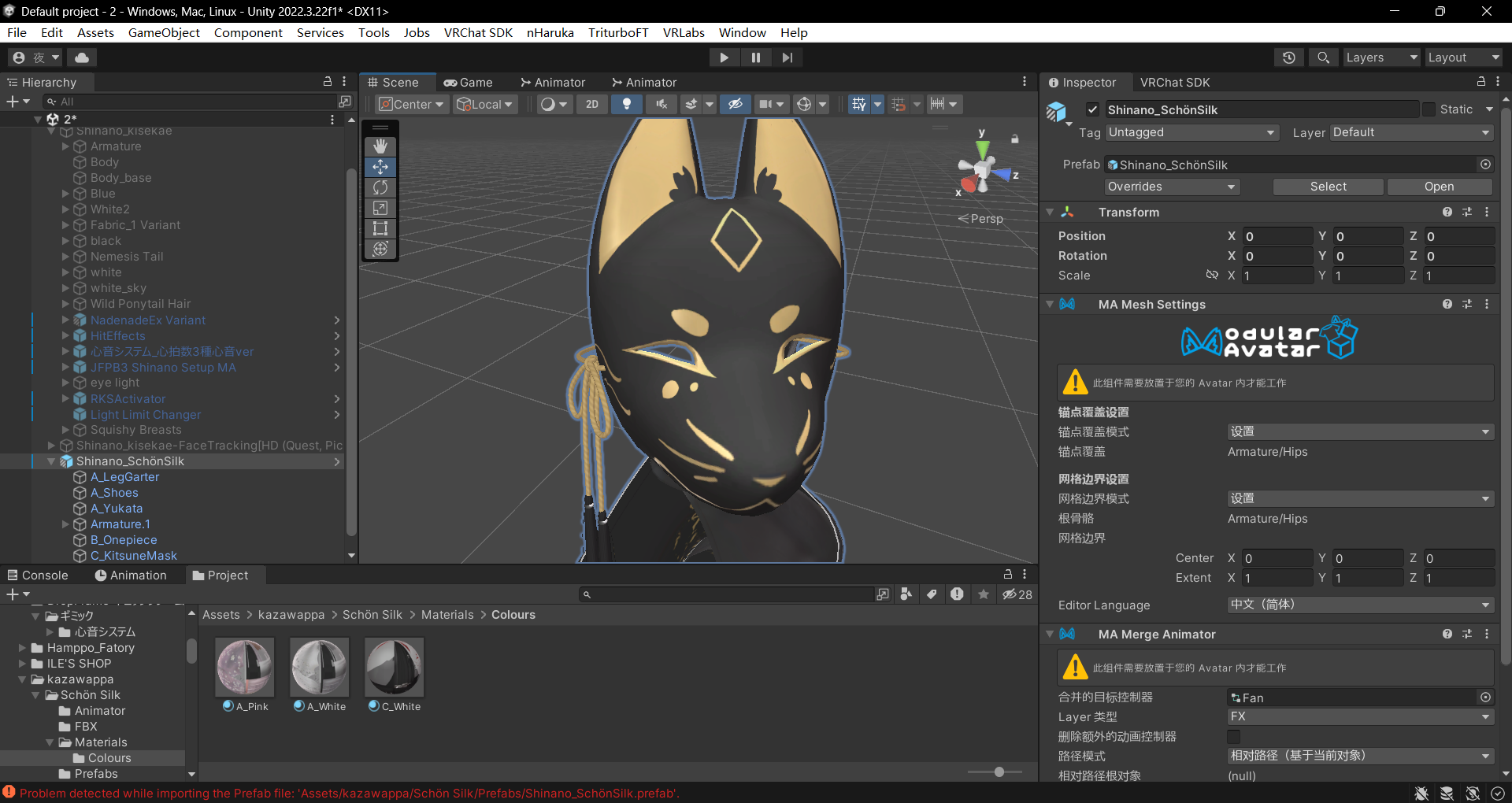Open Transform component preset icon

point(1467,213)
